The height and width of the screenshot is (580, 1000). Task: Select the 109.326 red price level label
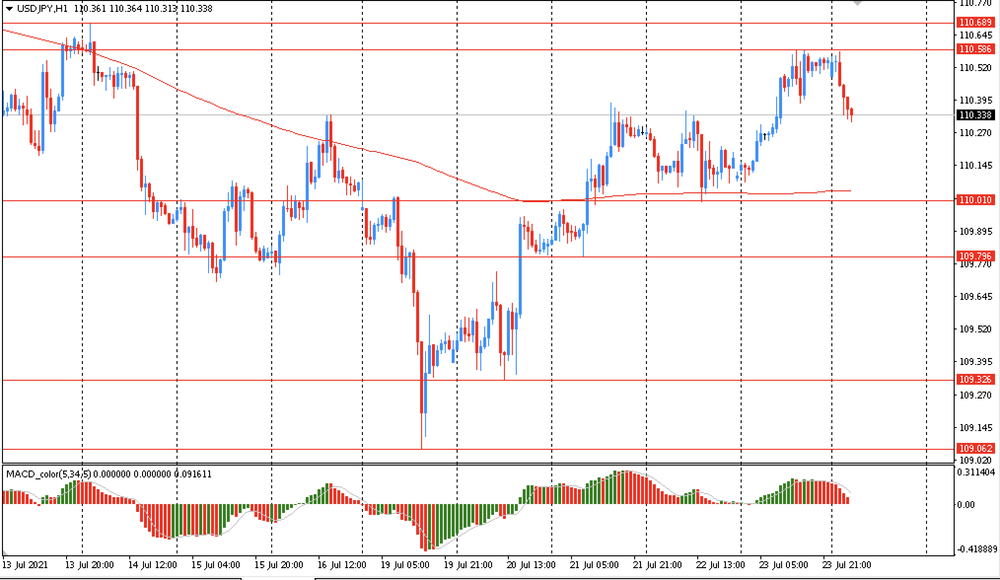975,380
